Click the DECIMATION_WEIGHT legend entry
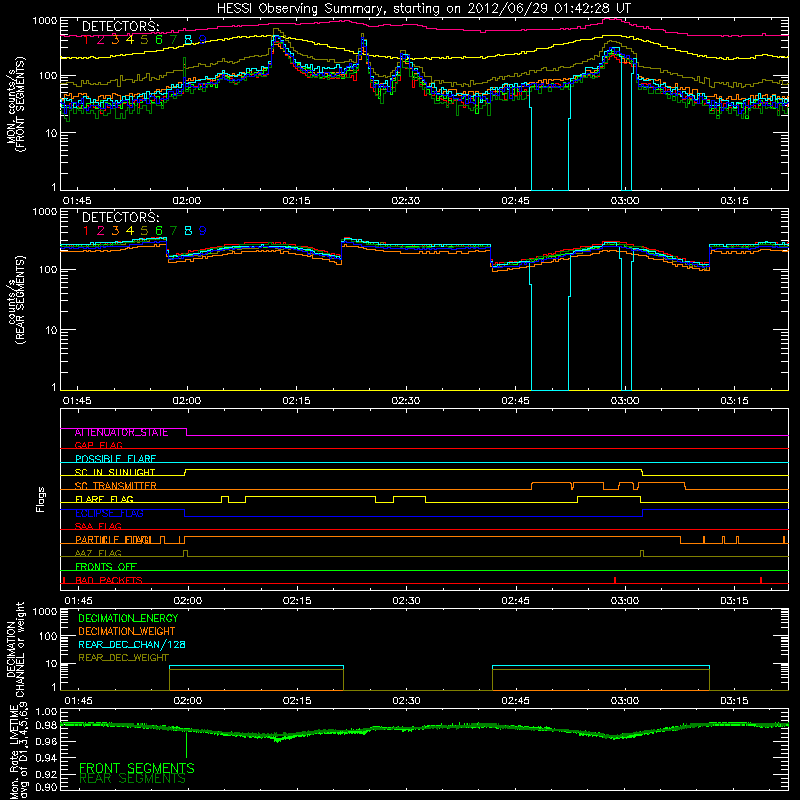This screenshot has height=800, width=800. (x=127, y=631)
